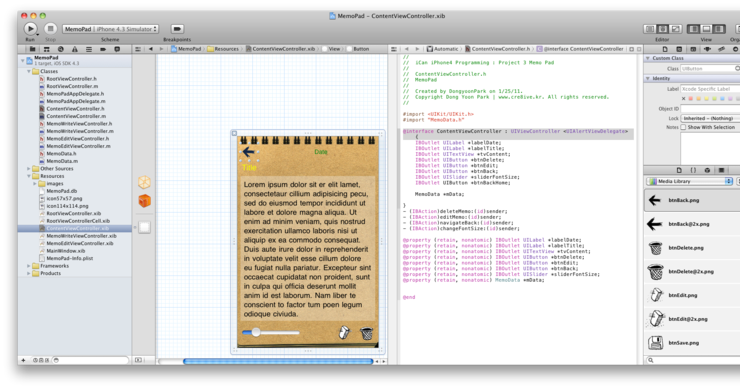The image size is (740, 389).
Task: Show the Project navigator folder icon
Action: coord(32,49)
